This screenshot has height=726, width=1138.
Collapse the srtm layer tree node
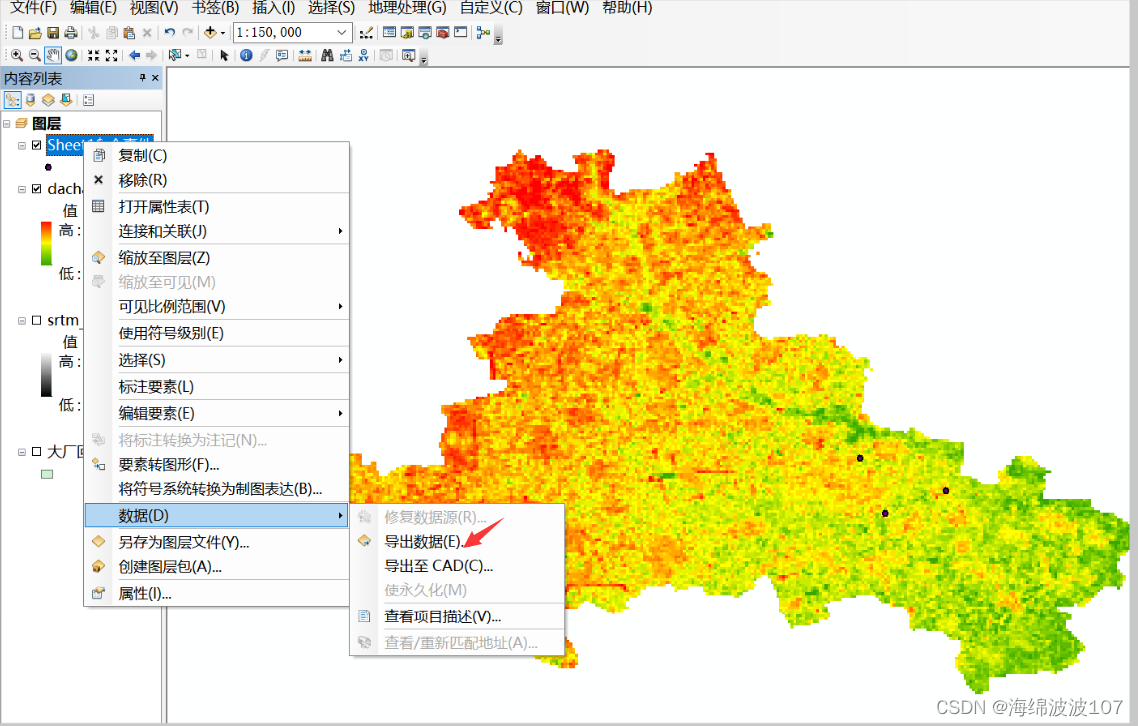click(22, 320)
